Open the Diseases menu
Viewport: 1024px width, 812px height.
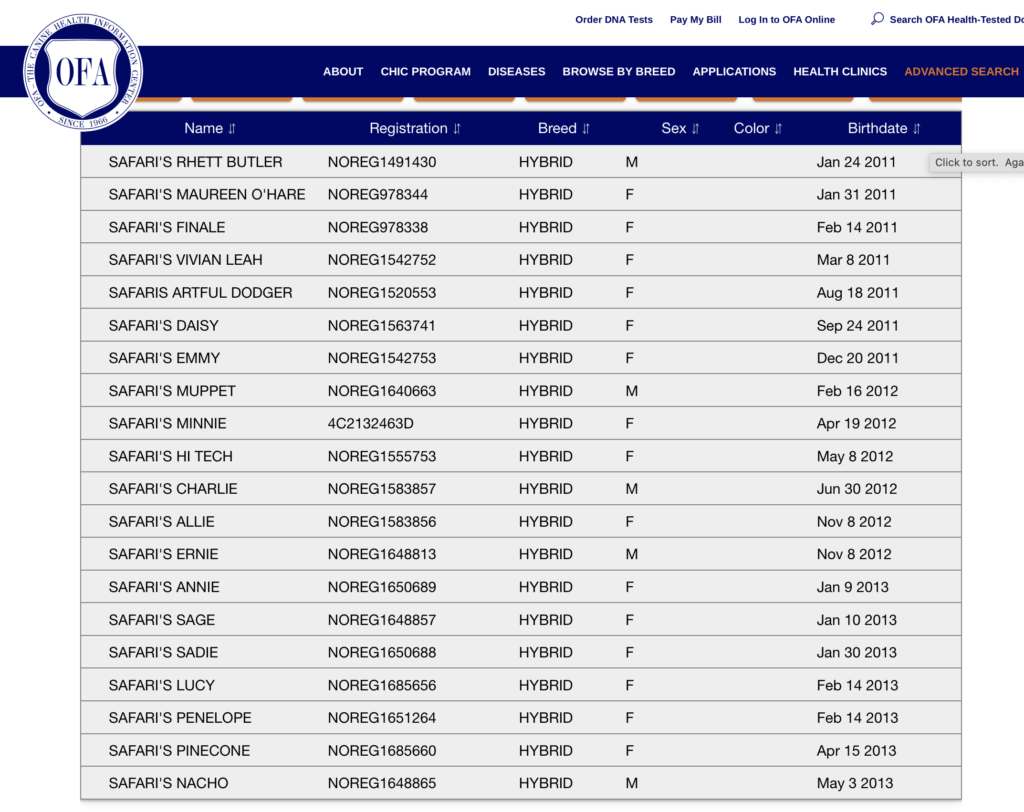pos(517,72)
